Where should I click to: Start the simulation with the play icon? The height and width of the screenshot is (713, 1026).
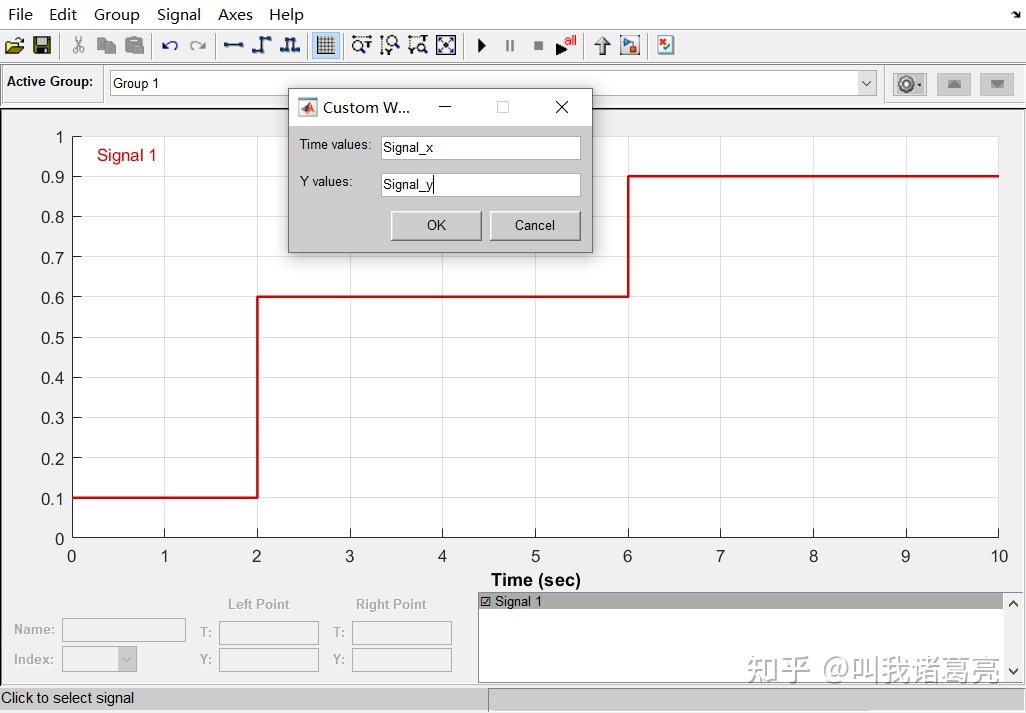[481, 45]
